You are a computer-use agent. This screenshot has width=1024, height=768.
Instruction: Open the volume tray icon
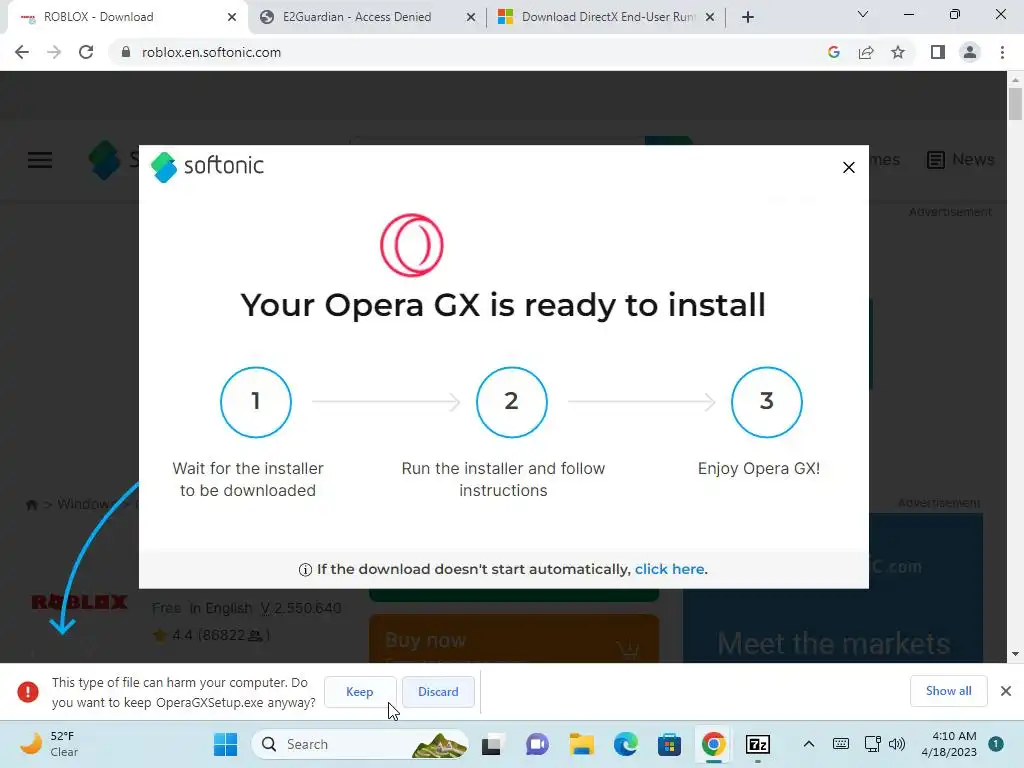point(897,744)
